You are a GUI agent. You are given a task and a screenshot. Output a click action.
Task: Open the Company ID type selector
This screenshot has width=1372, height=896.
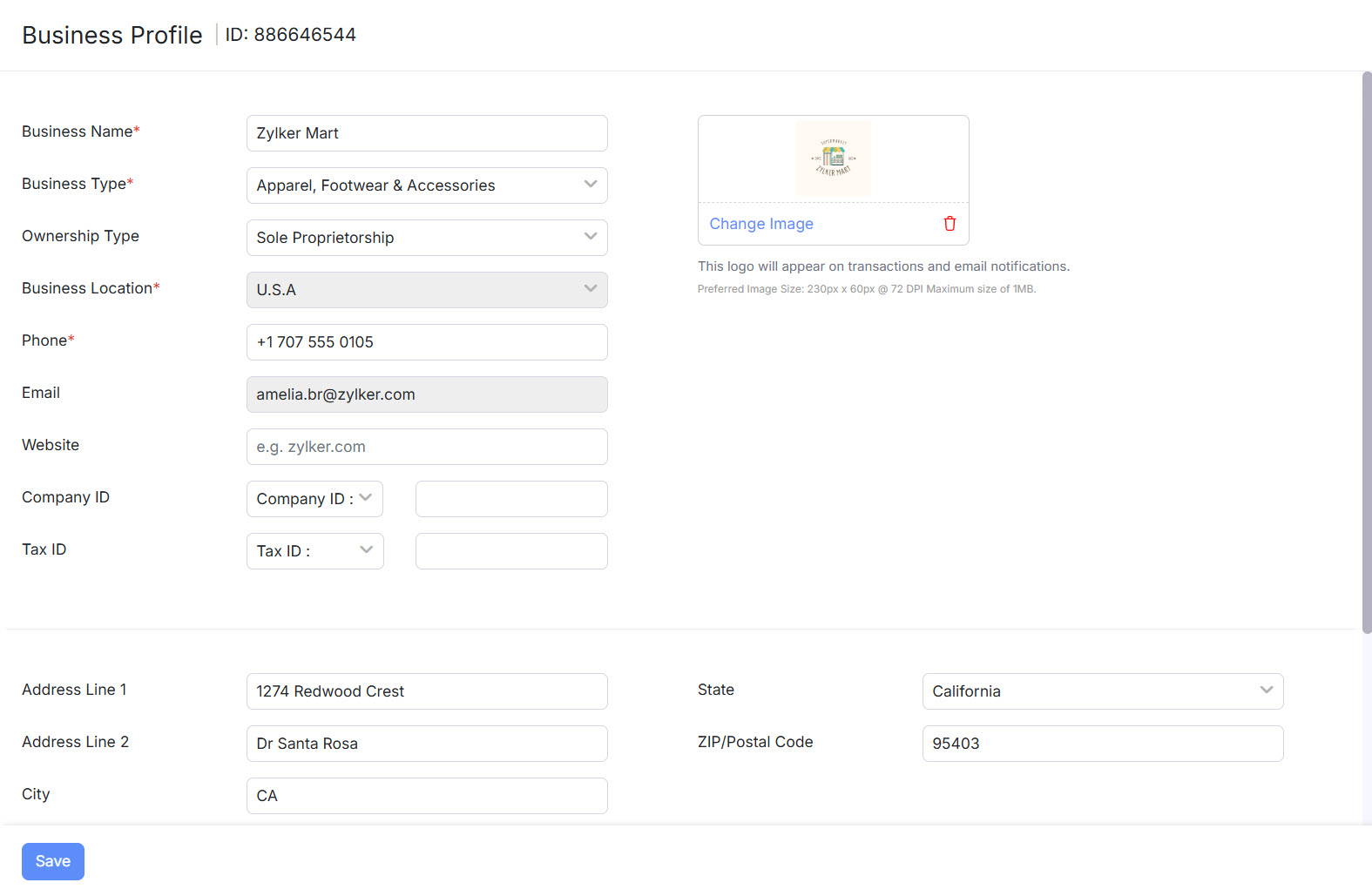pos(314,499)
